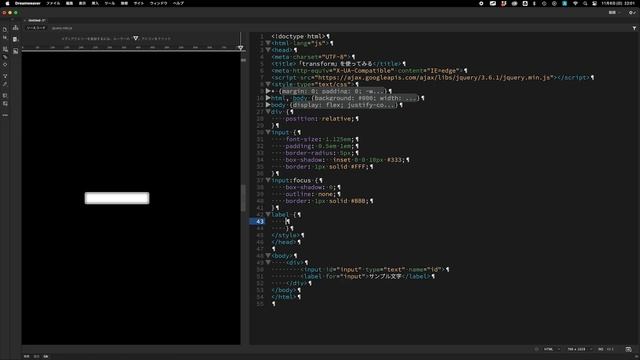Expand the collapsed * rule on line 9
Screen dimensions: 640x360
click(x=268, y=91)
